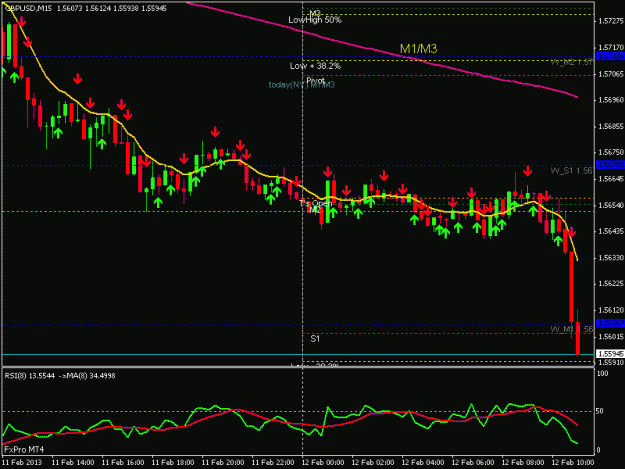Image resolution: width=625 pixels, height=469 pixels.
Task: Click 1.56330 on the price axis
Action: [x=611, y=258]
